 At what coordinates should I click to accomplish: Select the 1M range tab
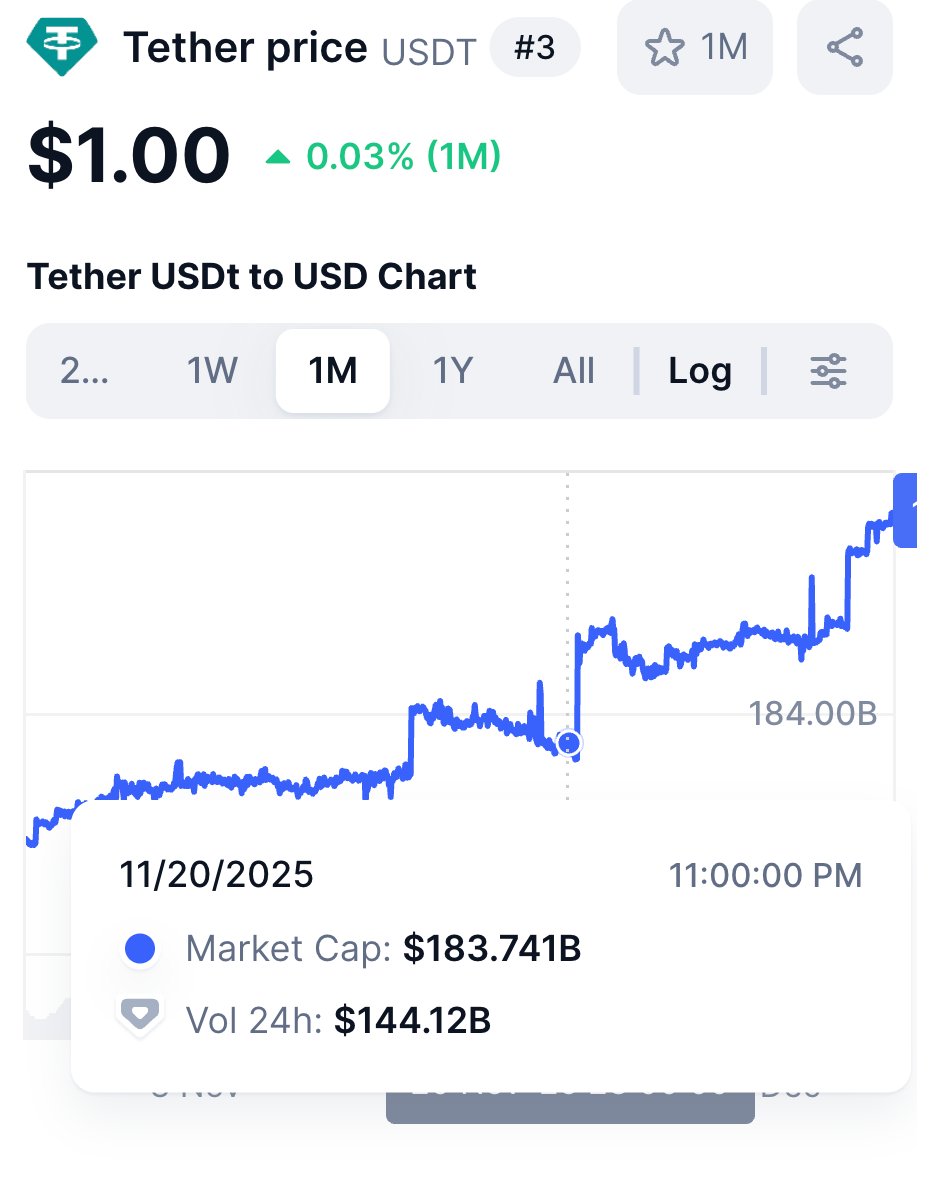click(333, 371)
